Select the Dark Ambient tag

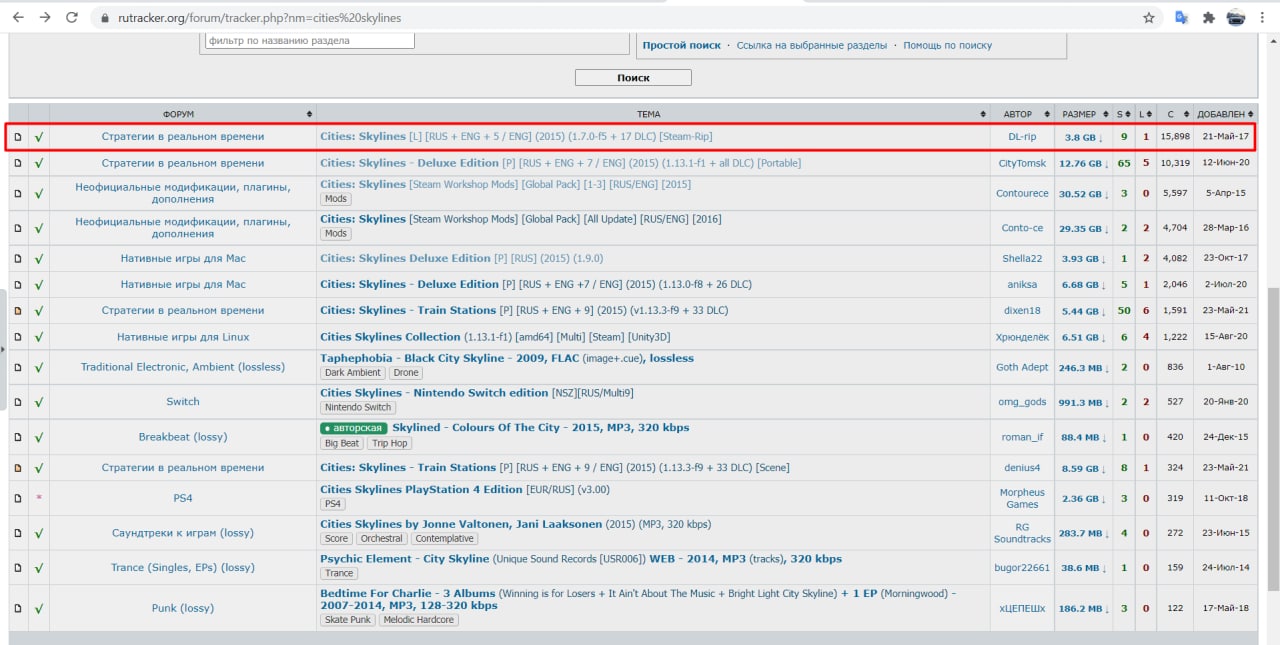click(x=353, y=373)
